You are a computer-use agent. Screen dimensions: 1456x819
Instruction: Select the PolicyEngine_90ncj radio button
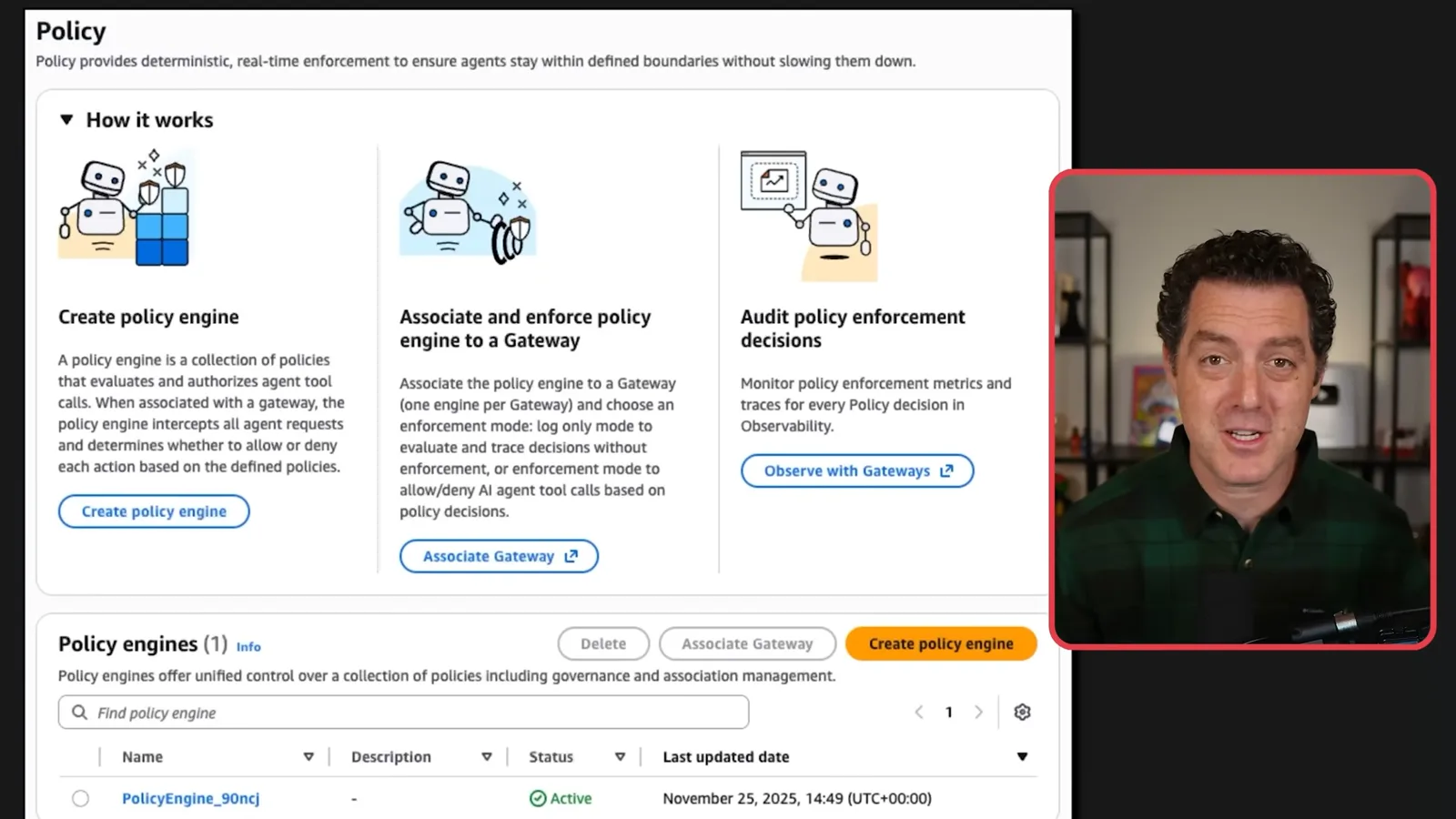[x=81, y=799]
